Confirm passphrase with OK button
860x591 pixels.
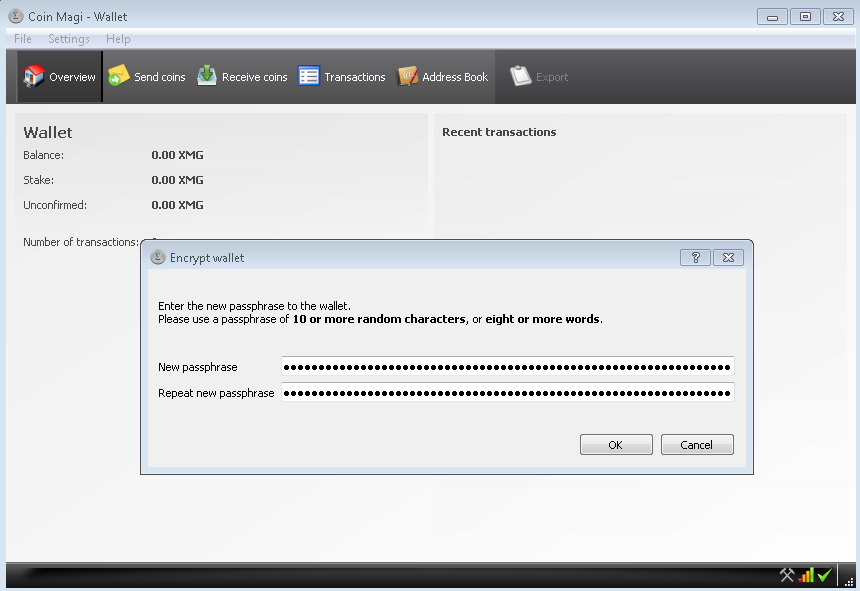[616, 445]
